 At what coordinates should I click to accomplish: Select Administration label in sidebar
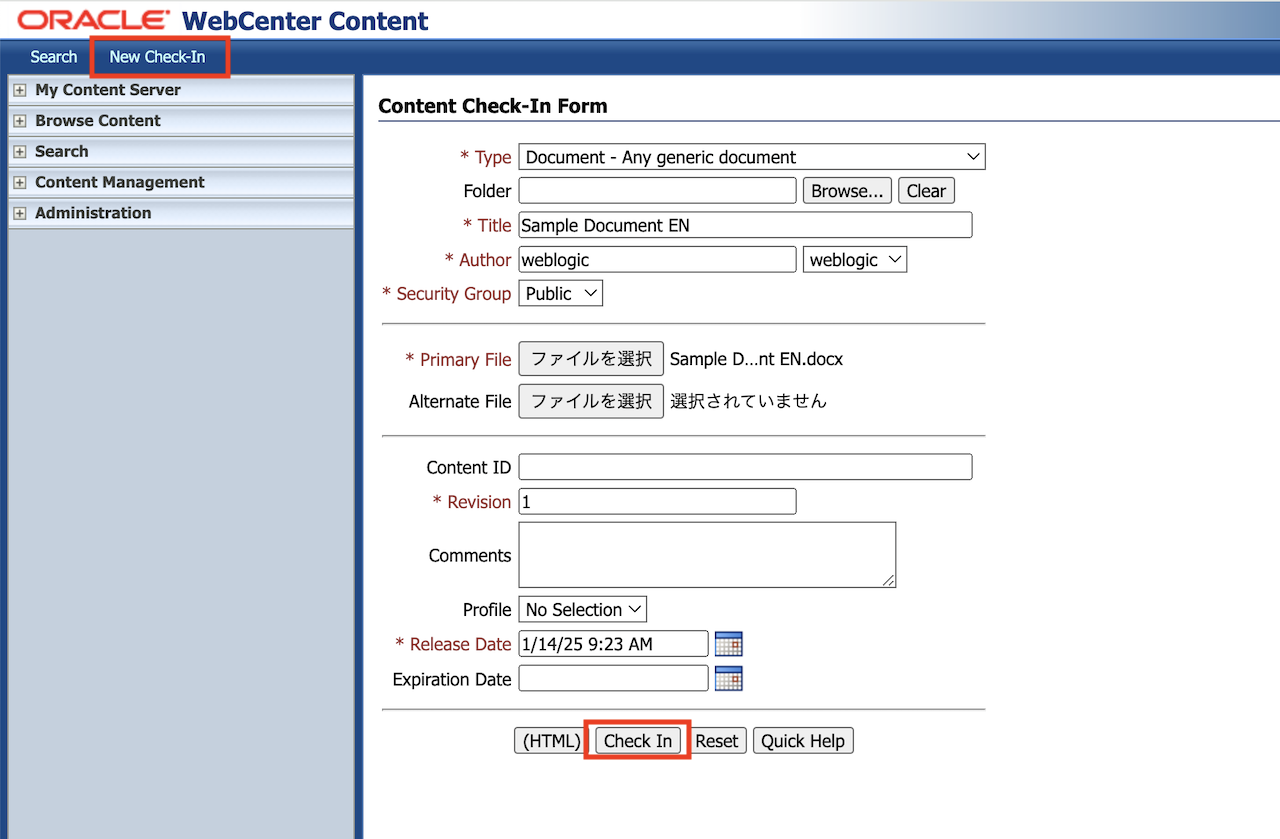point(93,213)
